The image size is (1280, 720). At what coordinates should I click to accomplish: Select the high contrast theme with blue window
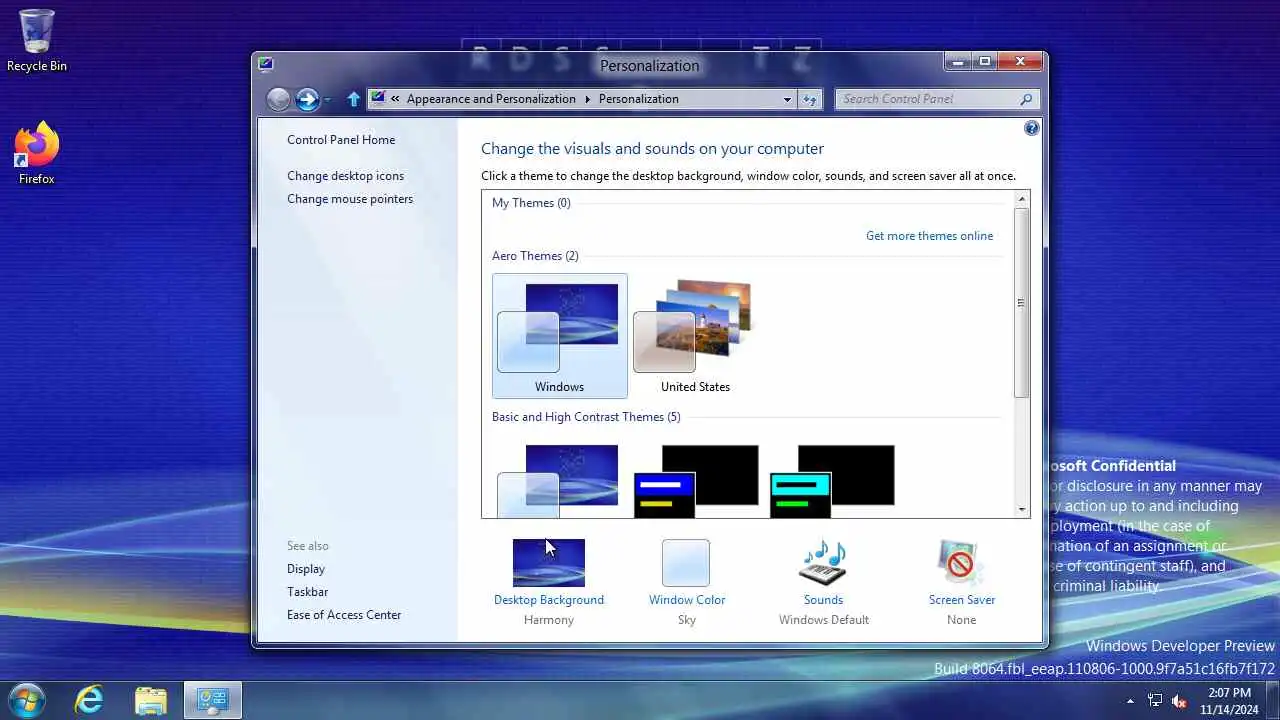(696, 480)
